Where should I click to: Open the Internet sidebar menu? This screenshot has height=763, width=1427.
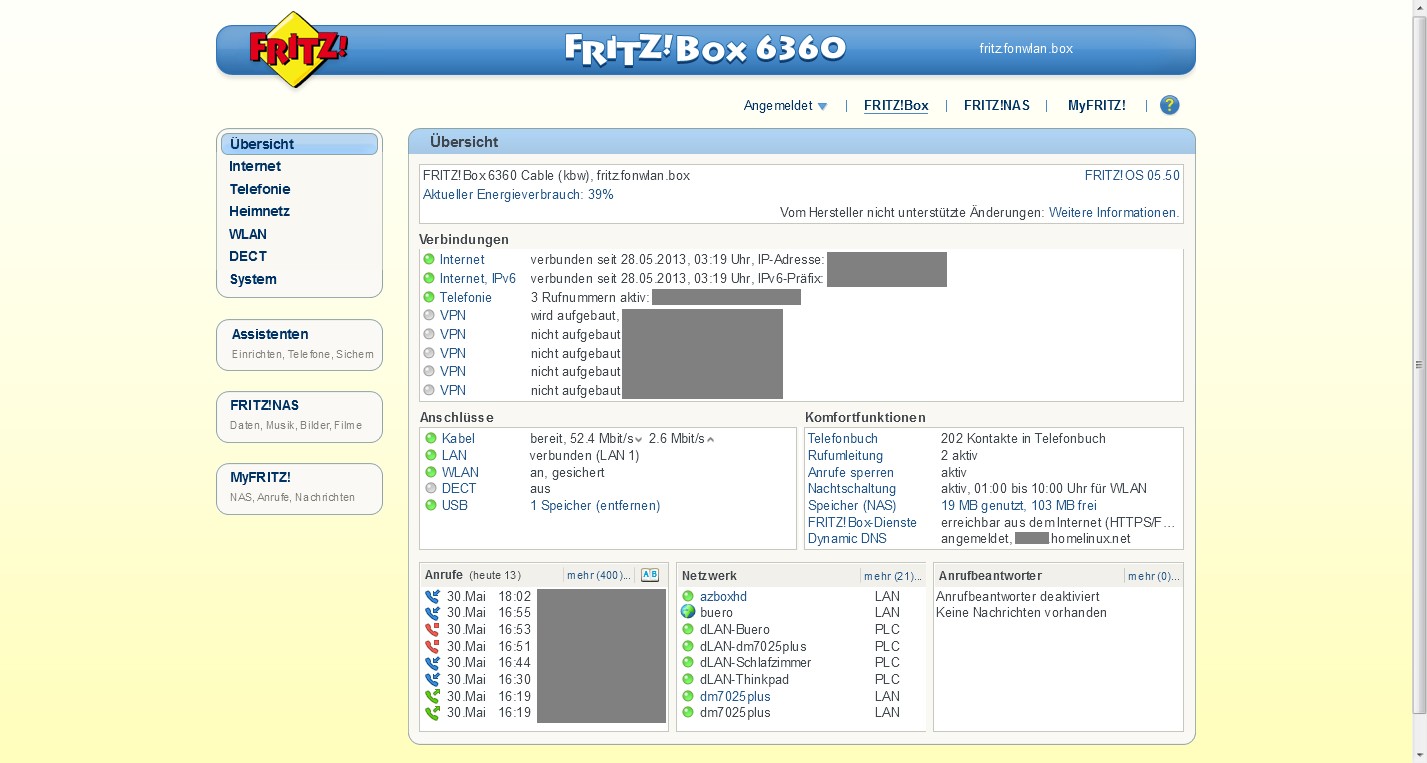pyautogui.click(x=255, y=166)
